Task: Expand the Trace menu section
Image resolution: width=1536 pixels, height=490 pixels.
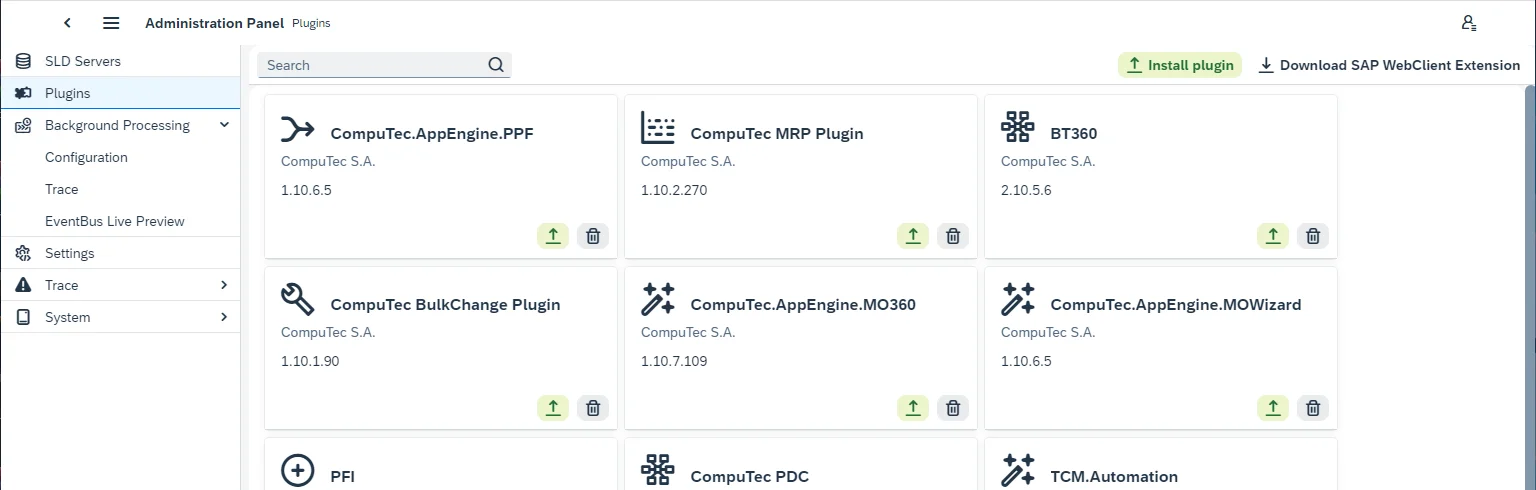Action: [x=224, y=285]
